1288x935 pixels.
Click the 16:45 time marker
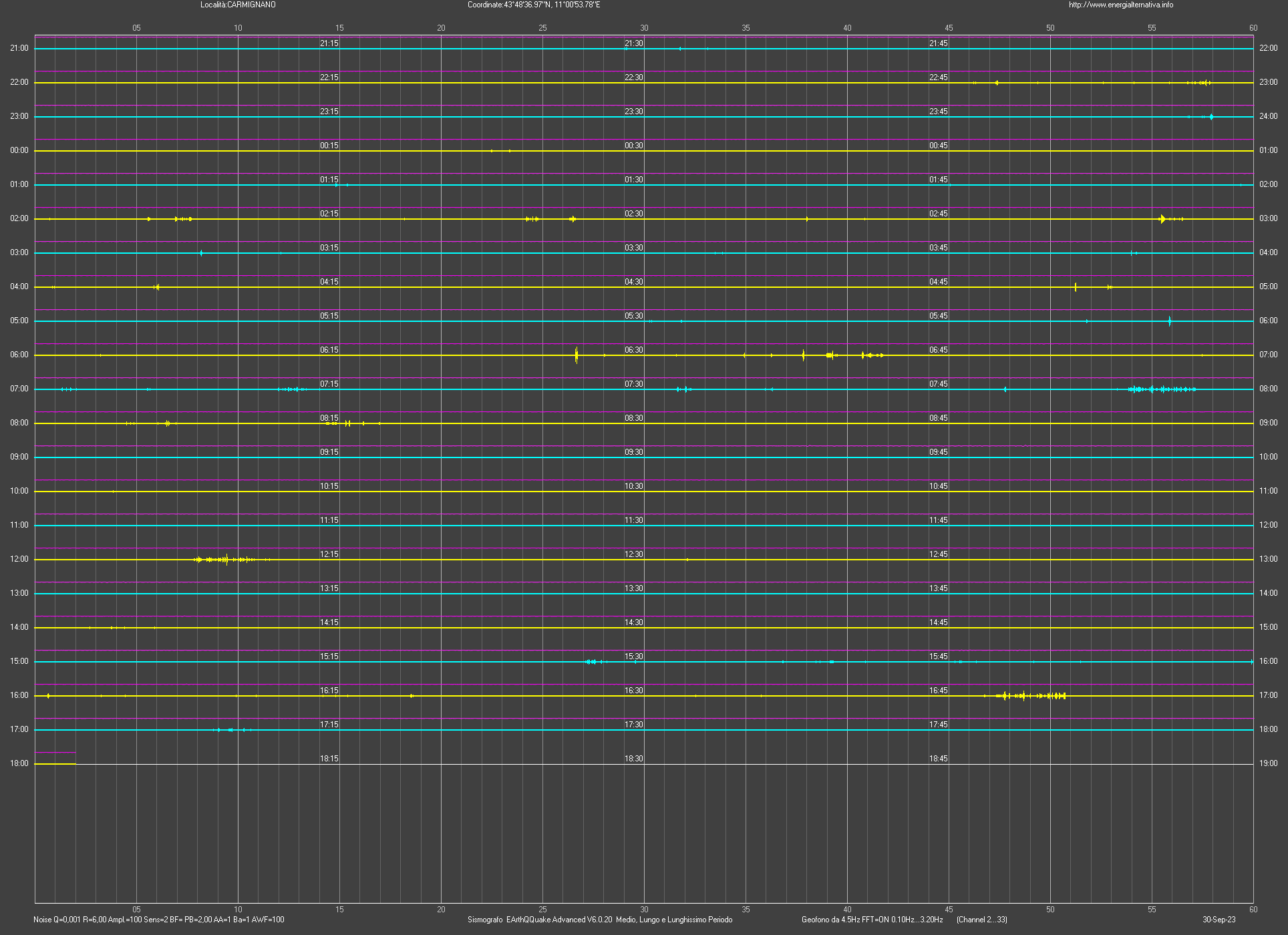tap(939, 691)
